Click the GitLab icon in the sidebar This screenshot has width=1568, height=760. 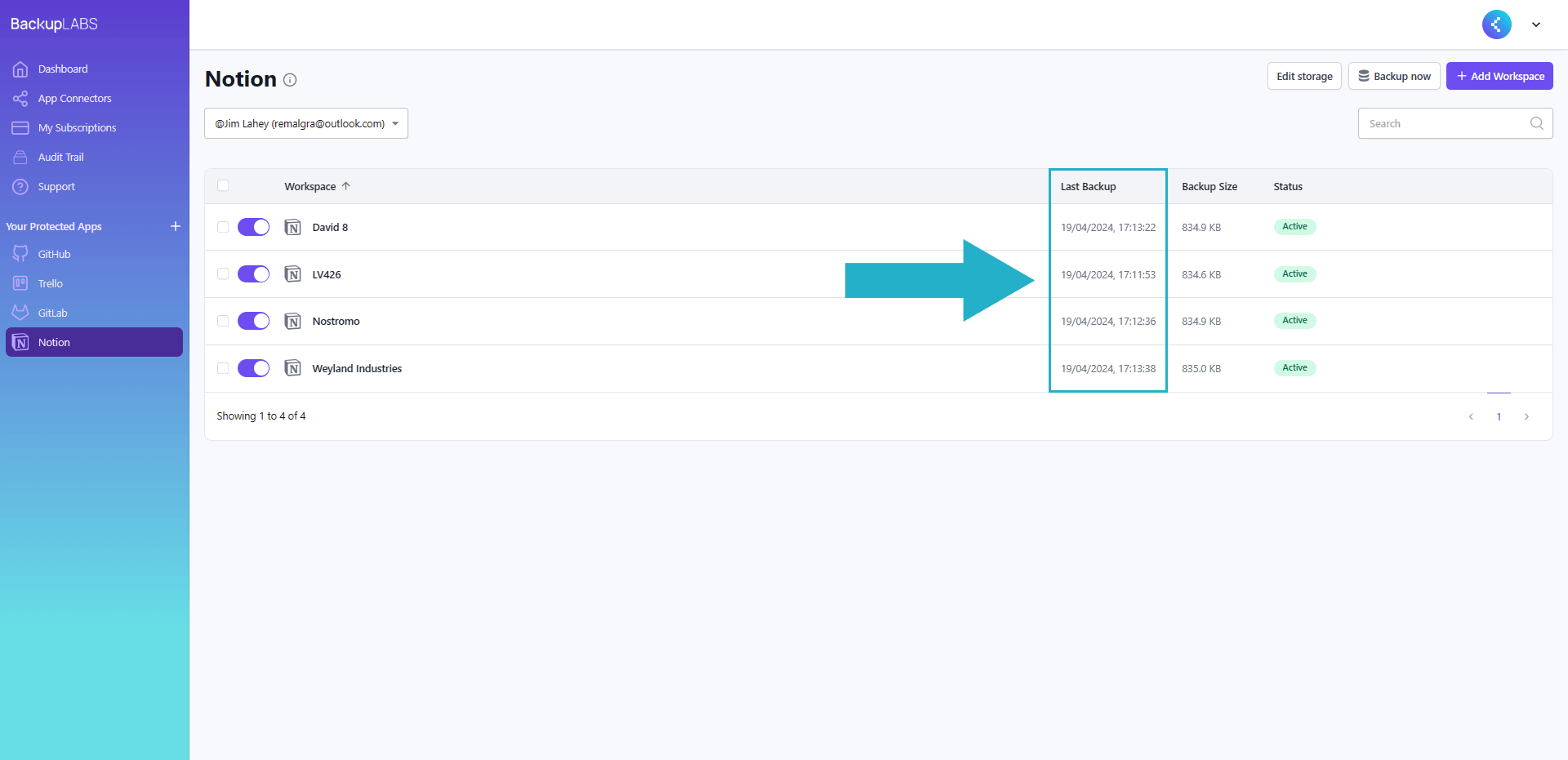(20, 313)
